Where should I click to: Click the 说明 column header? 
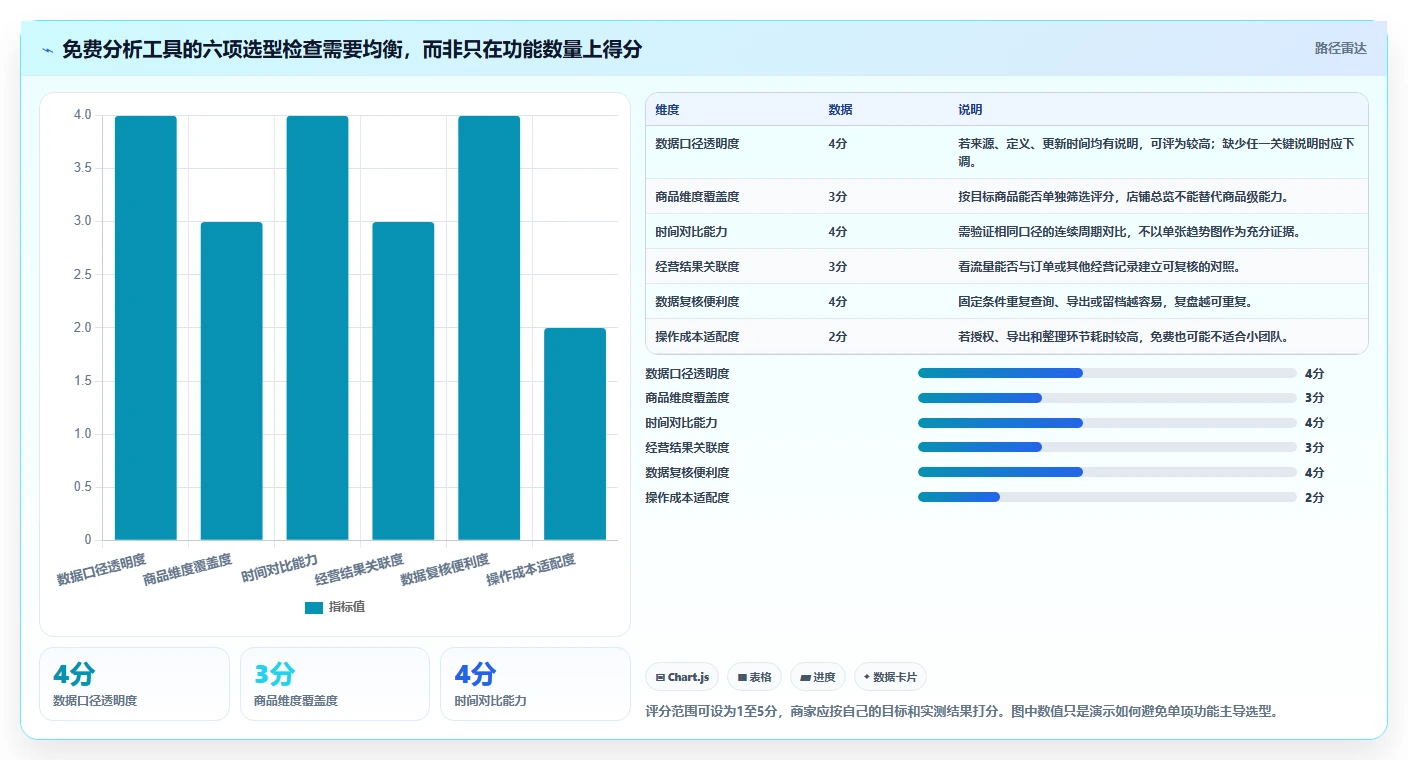[970, 110]
